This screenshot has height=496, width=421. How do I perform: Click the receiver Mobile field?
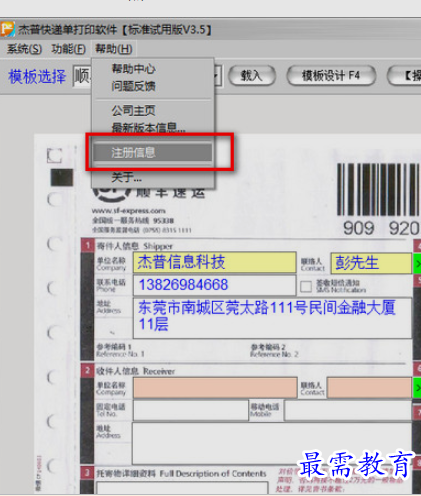[348, 410]
